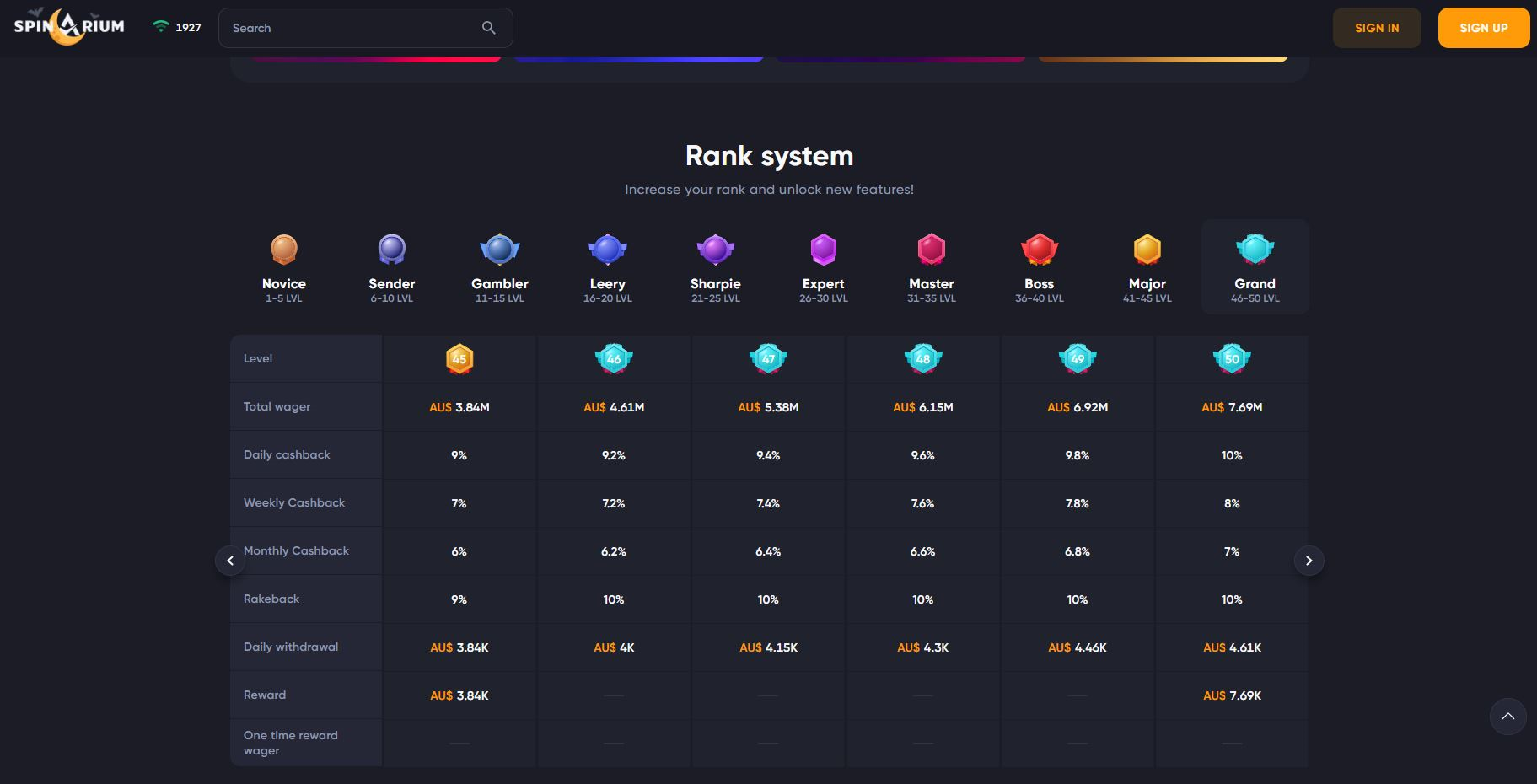Open the Expert rank tab
1537x784 pixels.
coord(823,266)
